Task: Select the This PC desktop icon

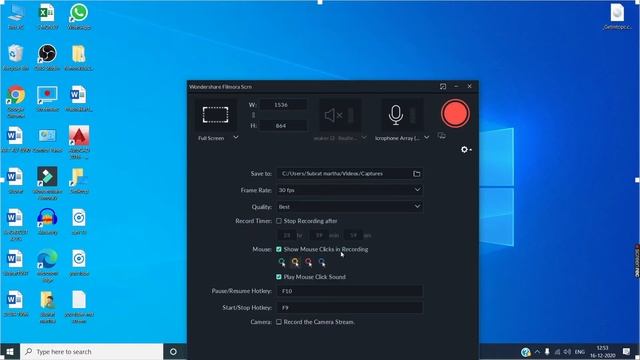Action: [16, 16]
